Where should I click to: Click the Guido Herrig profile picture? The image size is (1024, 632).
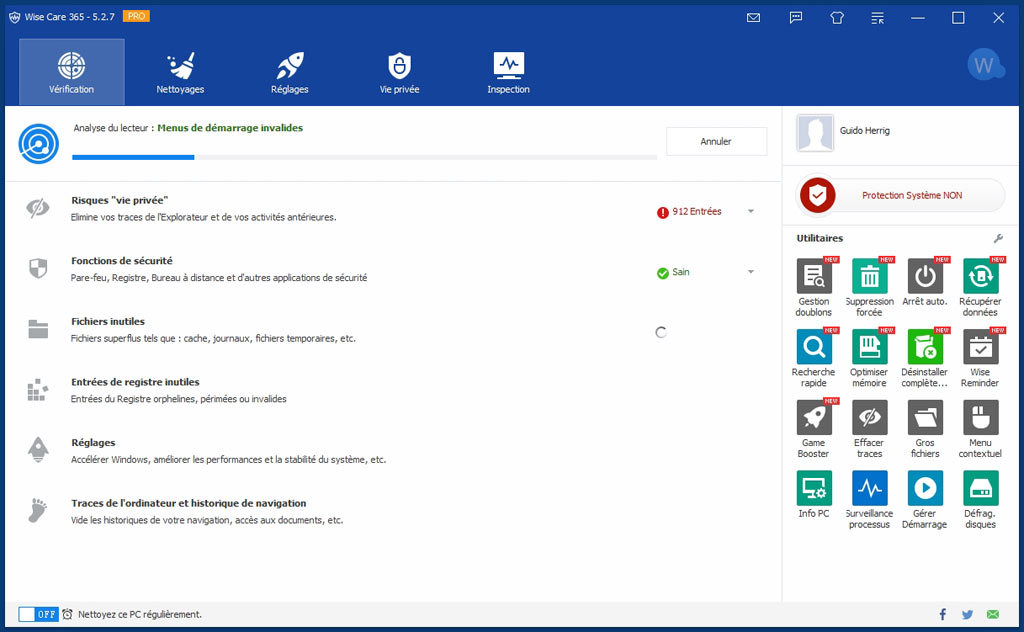pyautogui.click(x=815, y=133)
